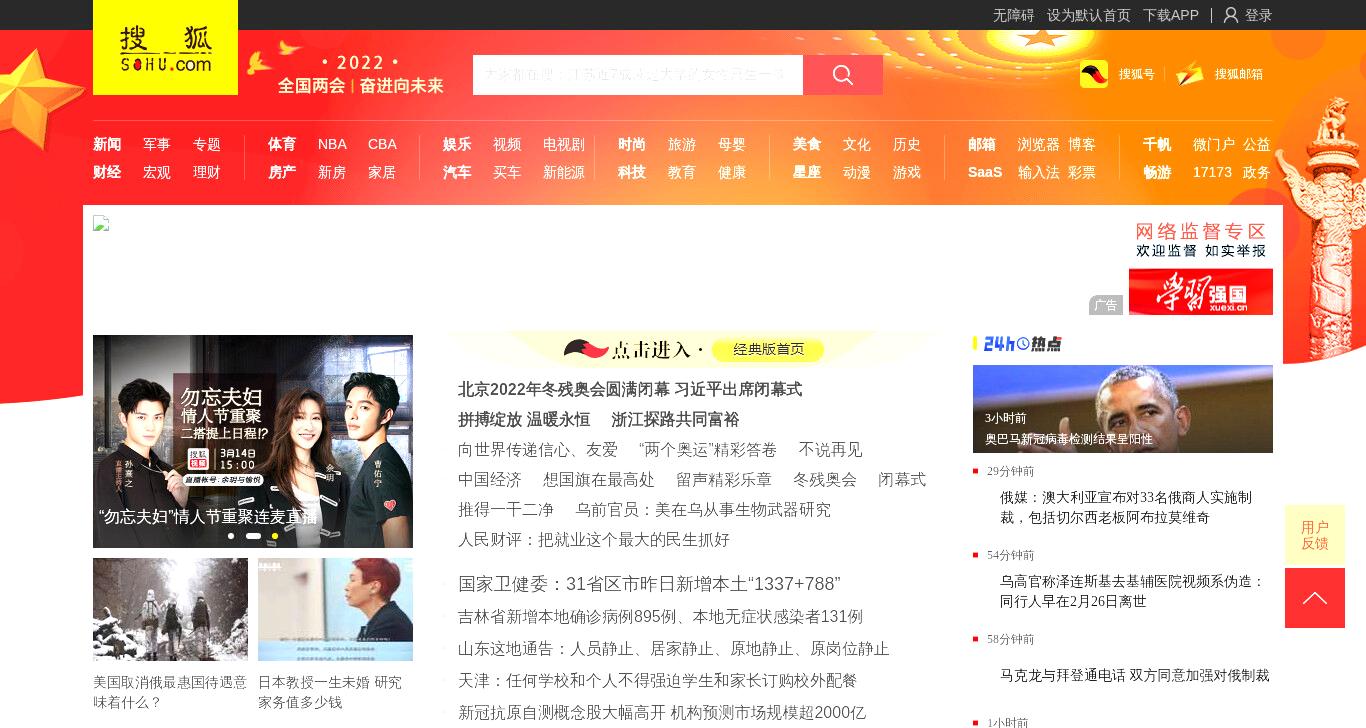Open the 网络监督专区 banner

(x=1201, y=240)
